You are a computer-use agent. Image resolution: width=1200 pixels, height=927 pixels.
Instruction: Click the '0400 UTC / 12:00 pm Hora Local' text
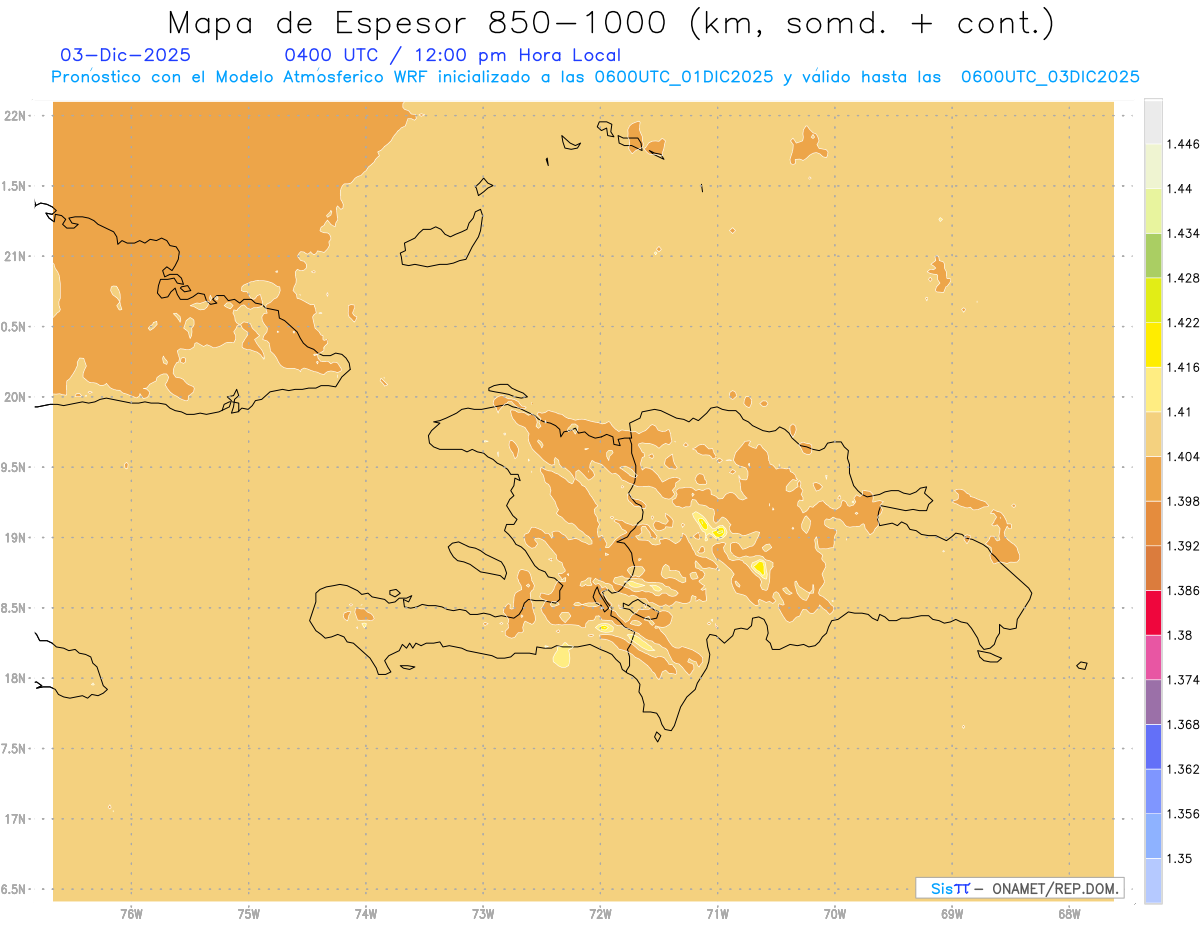coord(452,55)
